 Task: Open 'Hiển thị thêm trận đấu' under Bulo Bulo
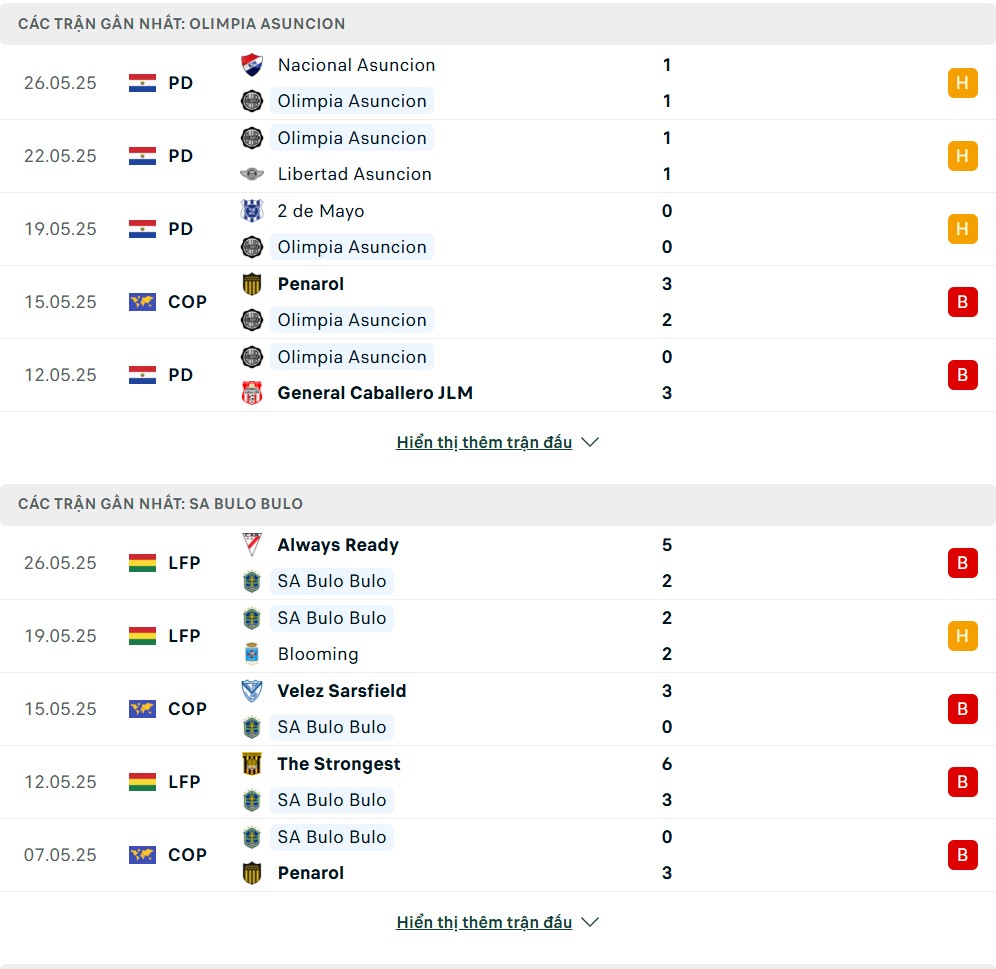click(484, 922)
